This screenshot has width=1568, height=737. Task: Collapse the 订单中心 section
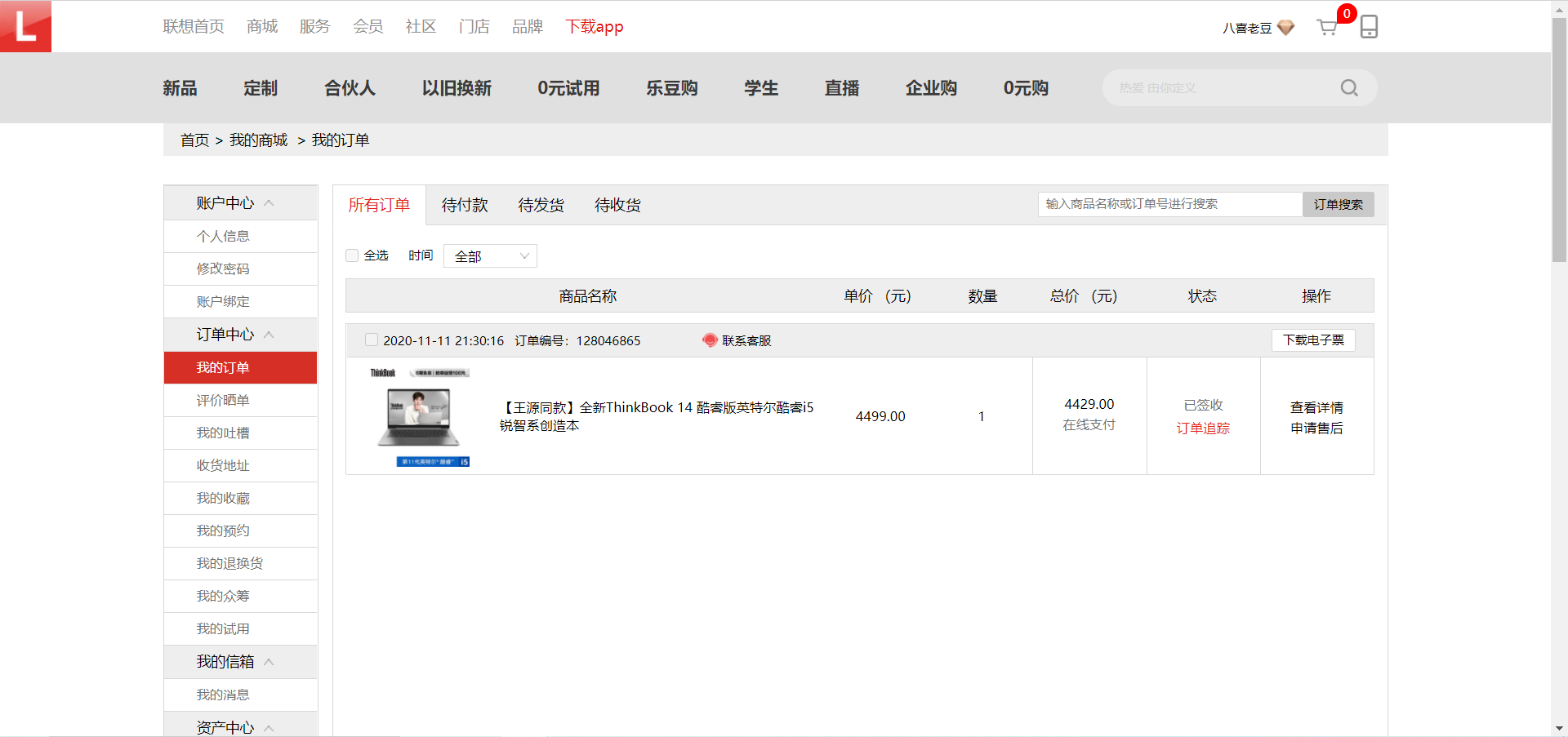pos(269,335)
